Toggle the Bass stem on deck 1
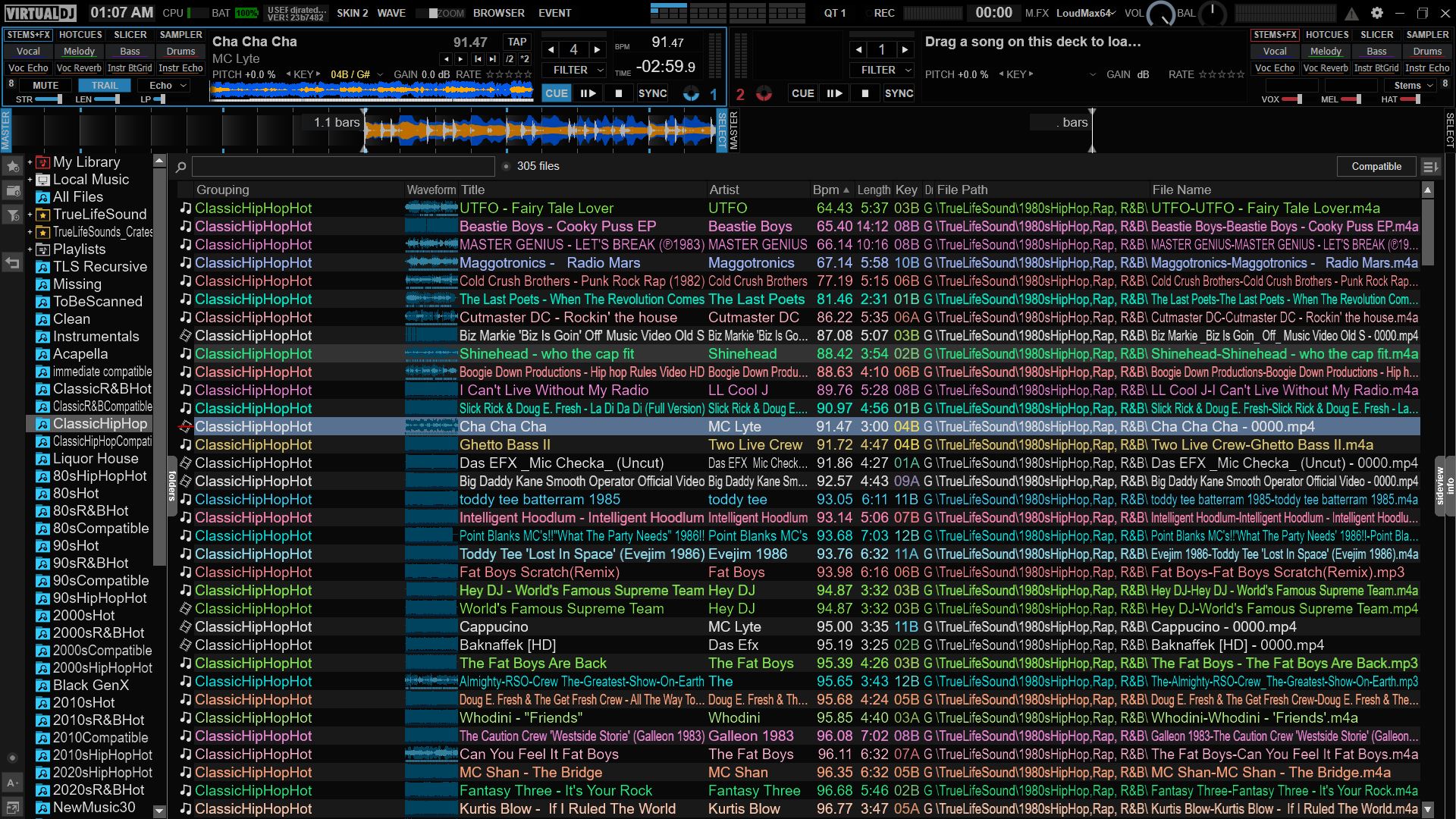Viewport: 1456px width, 819px height. pyautogui.click(x=130, y=52)
